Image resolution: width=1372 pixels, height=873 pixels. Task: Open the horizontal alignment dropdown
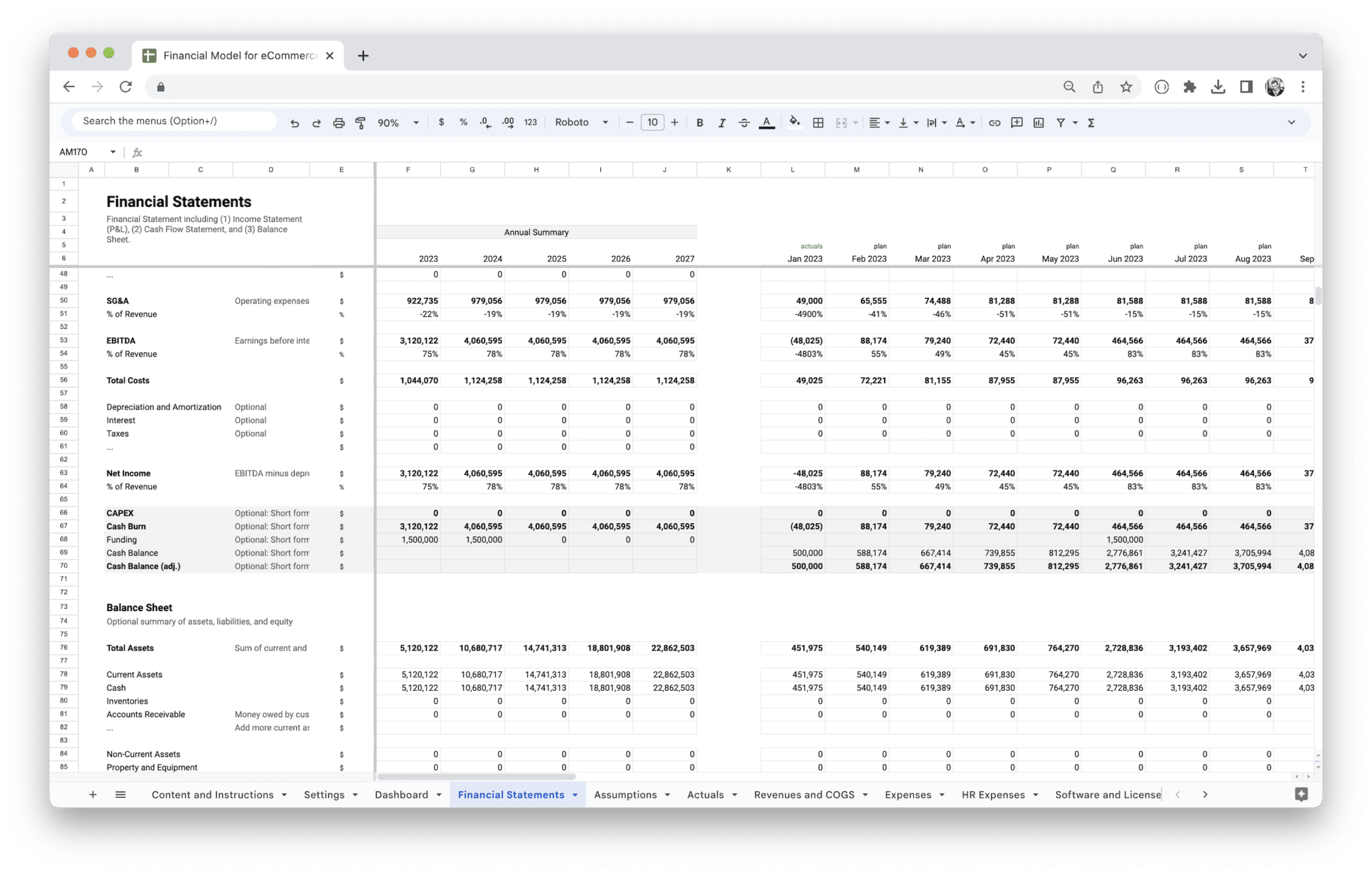point(878,122)
